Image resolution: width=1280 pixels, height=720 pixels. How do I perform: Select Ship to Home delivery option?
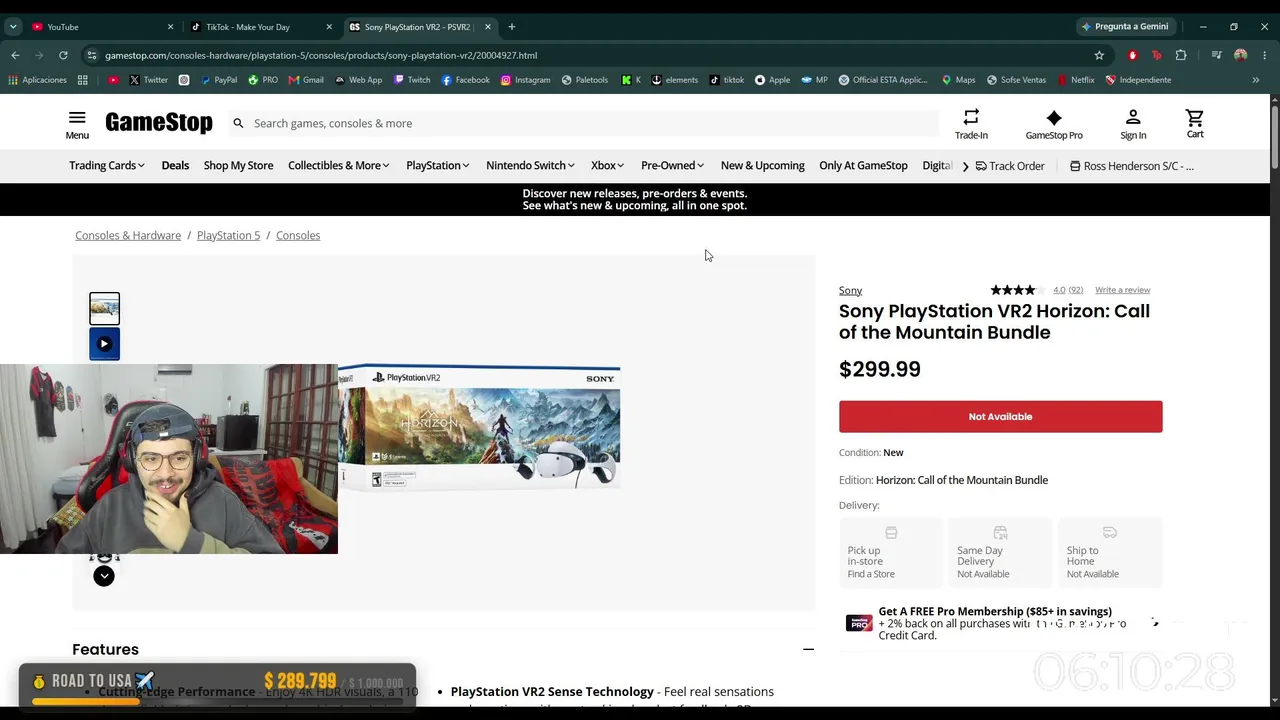click(x=1110, y=552)
